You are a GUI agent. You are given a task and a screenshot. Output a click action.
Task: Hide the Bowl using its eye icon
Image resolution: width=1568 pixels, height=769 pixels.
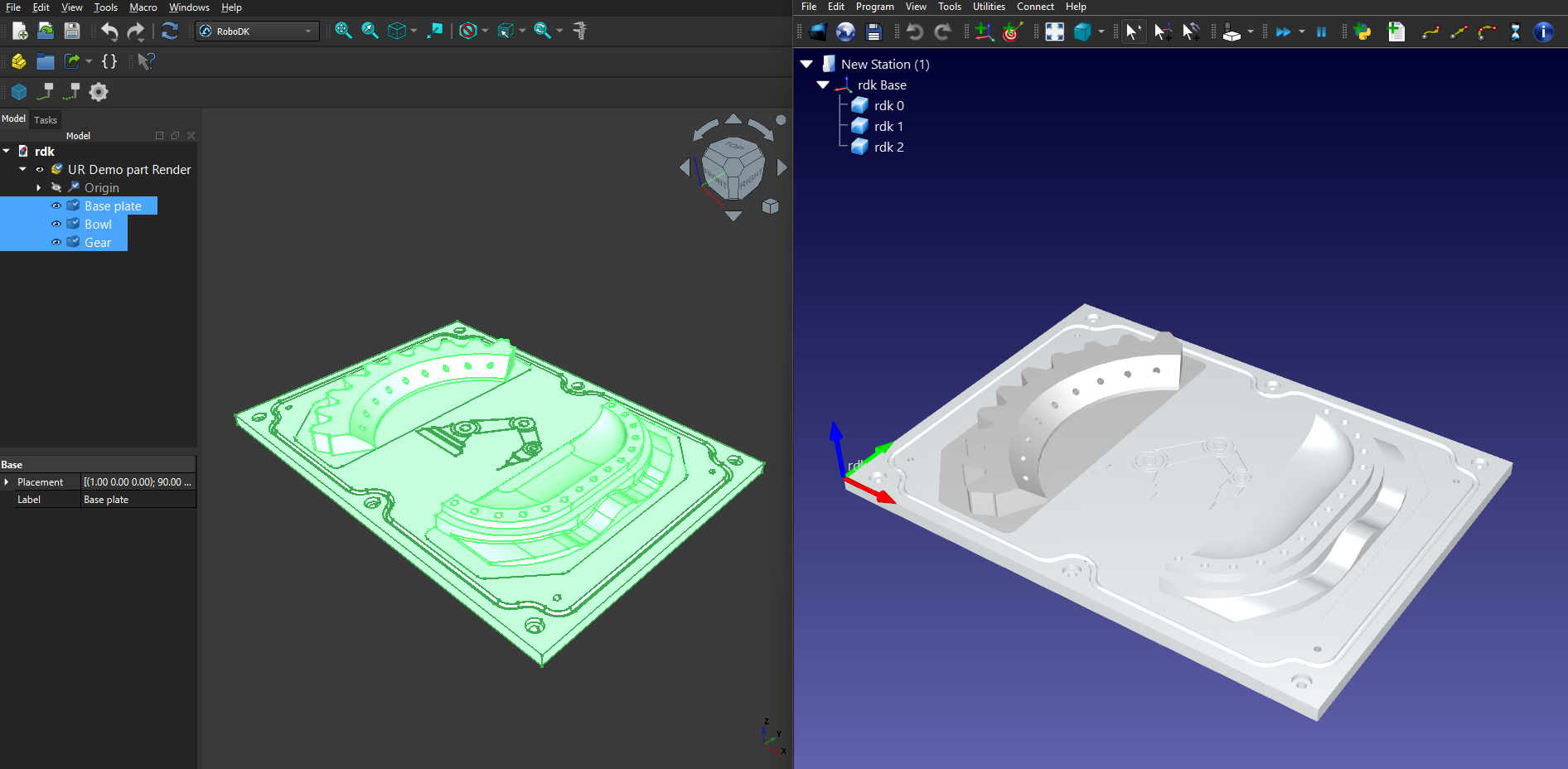tap(56, 224)
